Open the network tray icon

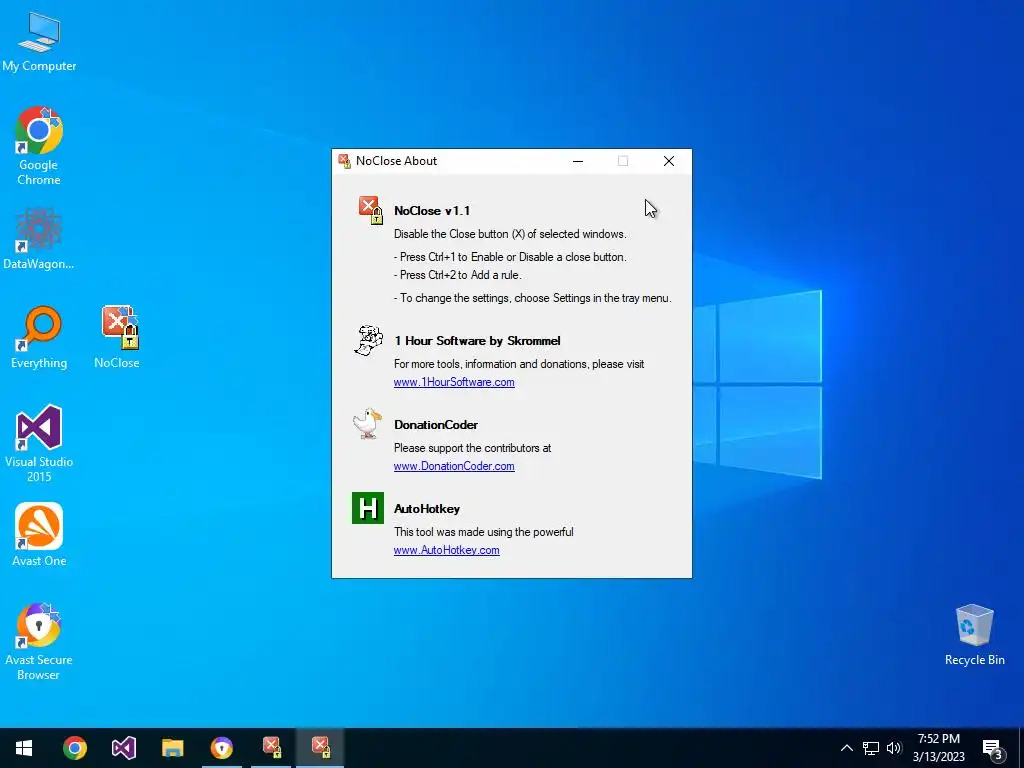[x=871, y=748]
